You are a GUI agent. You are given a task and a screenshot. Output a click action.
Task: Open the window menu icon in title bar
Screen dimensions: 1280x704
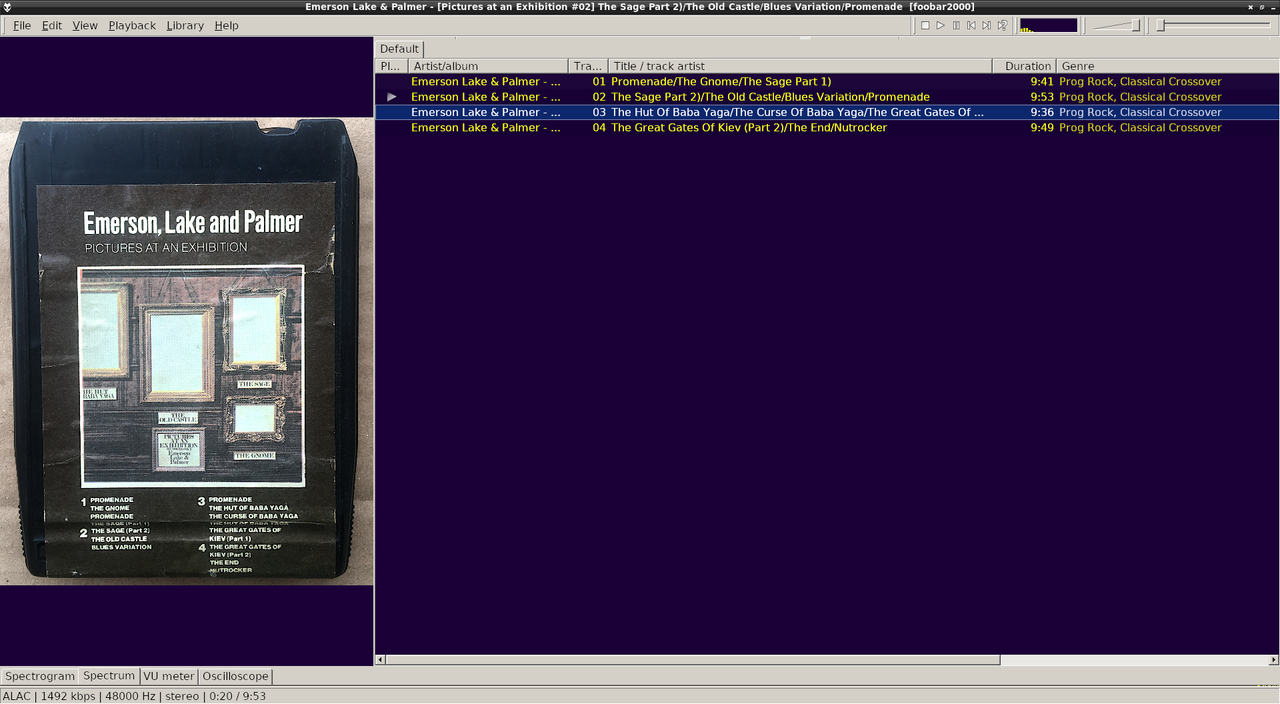click(x=8, y=7)
